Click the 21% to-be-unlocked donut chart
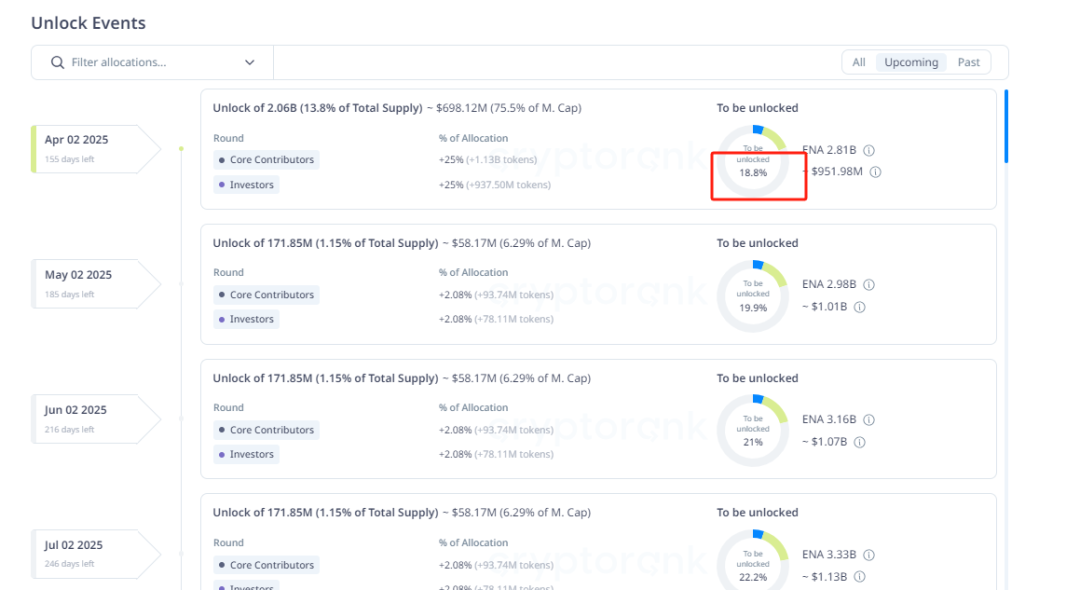Image resolution: width=1080 pixels, height=590 pixels. tap(753, 431)
